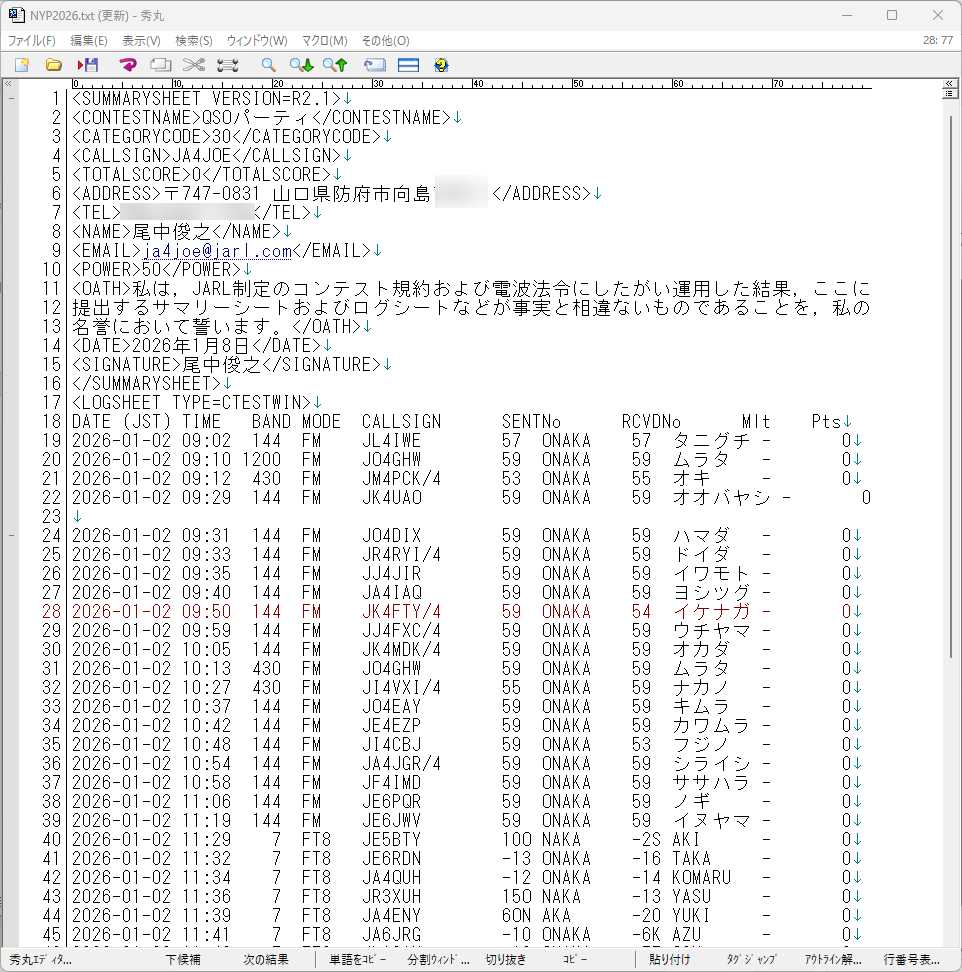Click the Save floppy disk icon
Viewport: 962px width, 972px height.
point(88,65)
